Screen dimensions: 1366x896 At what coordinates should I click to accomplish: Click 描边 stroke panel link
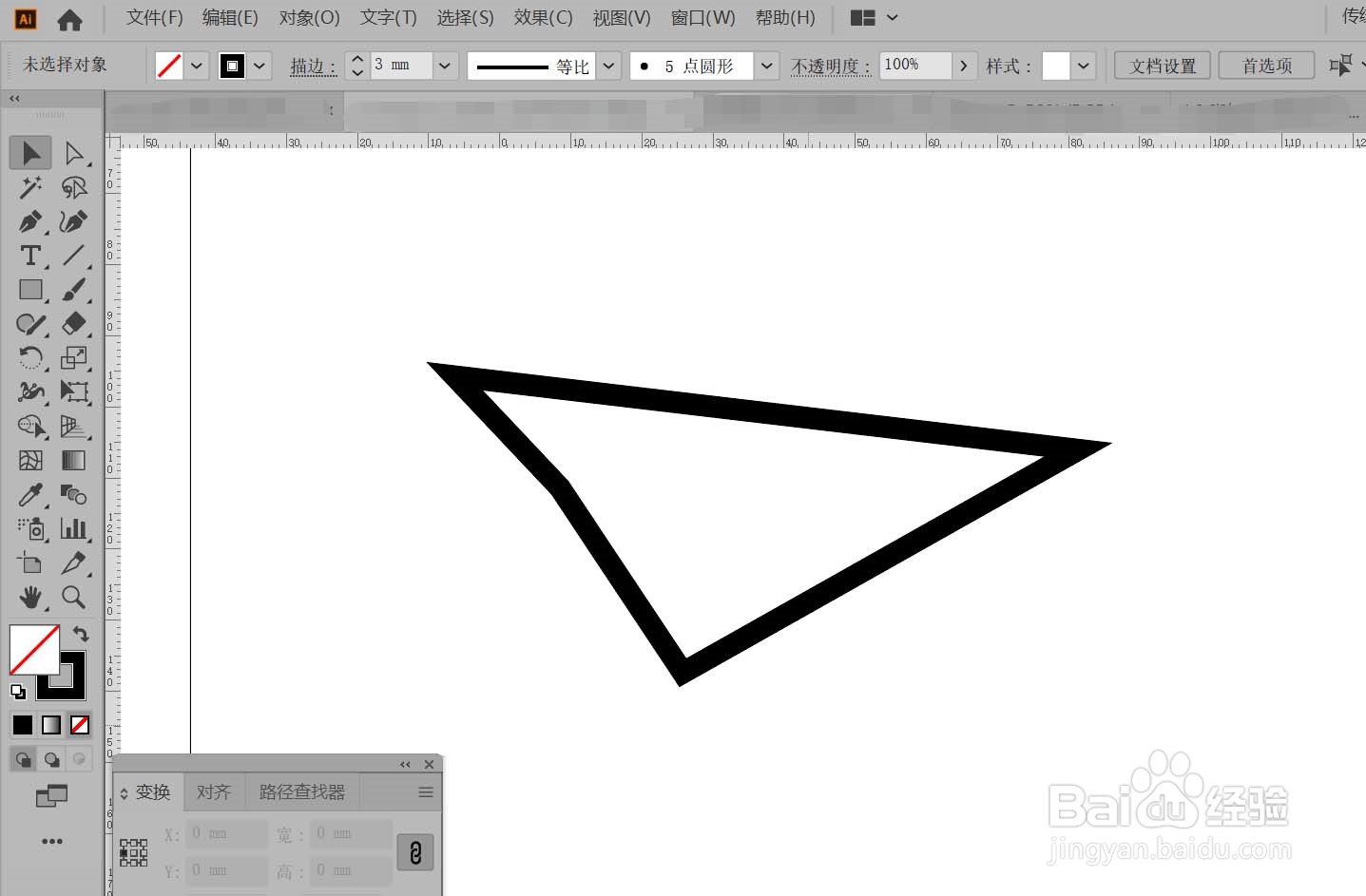313,67
